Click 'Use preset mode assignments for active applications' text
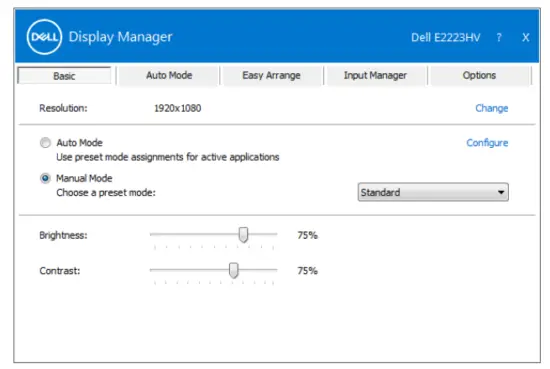 coord(168,157)
